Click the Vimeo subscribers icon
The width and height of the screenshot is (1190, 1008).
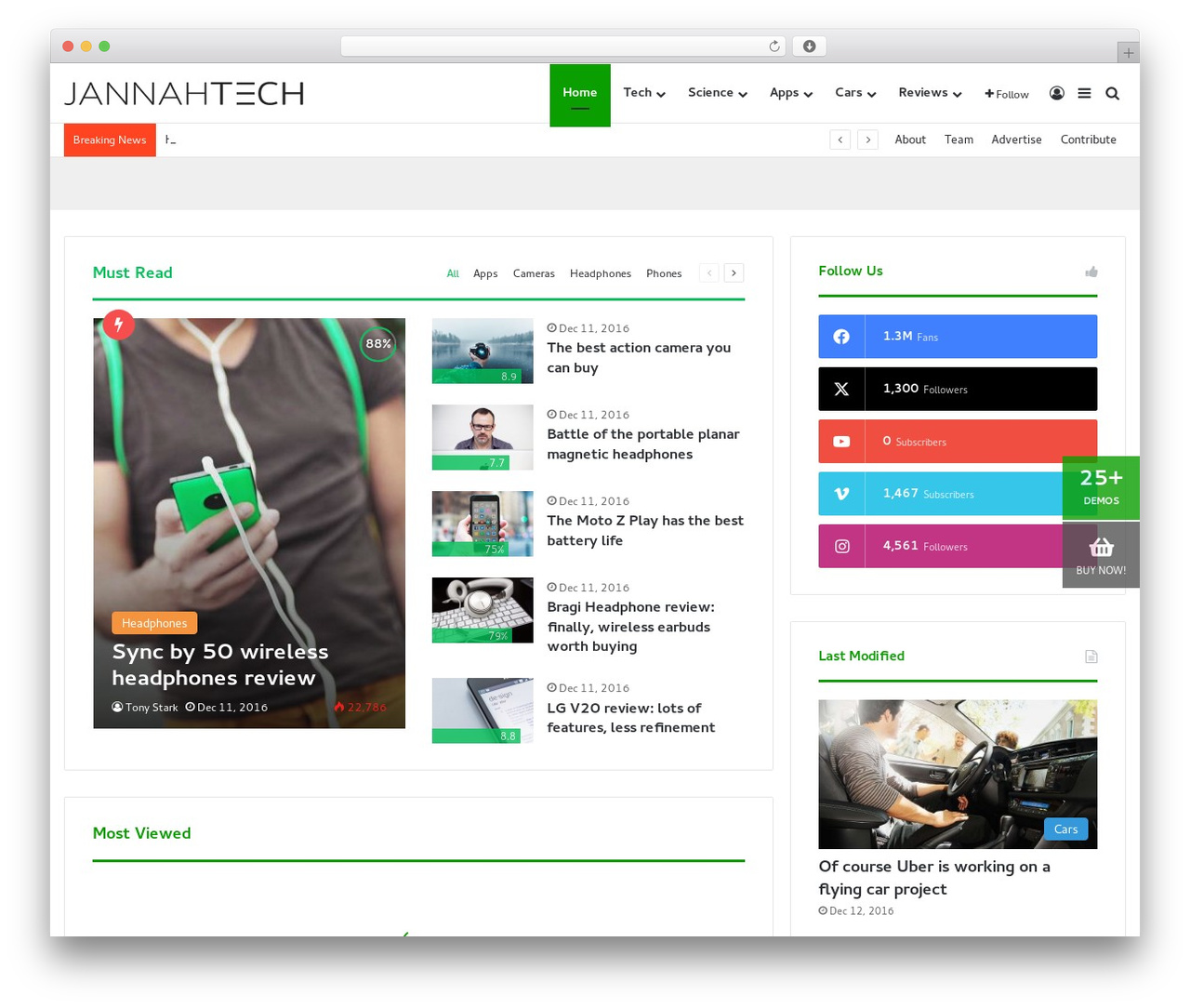[x=841, y=494]
